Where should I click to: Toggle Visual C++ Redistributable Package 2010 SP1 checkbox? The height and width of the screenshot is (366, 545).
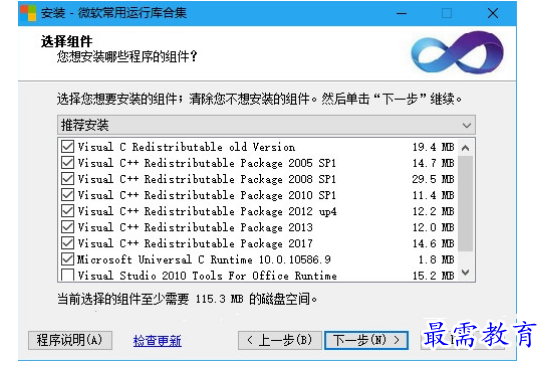(67, 195)
